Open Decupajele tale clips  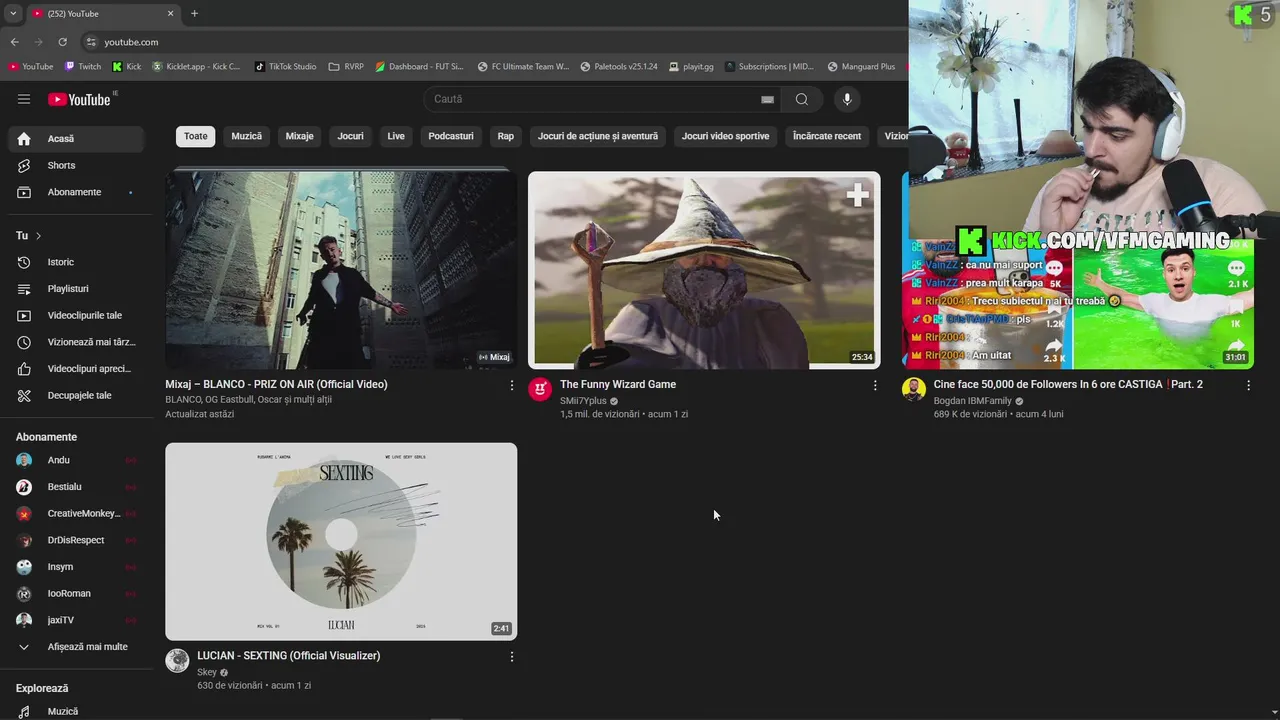(x=76, y=395)
